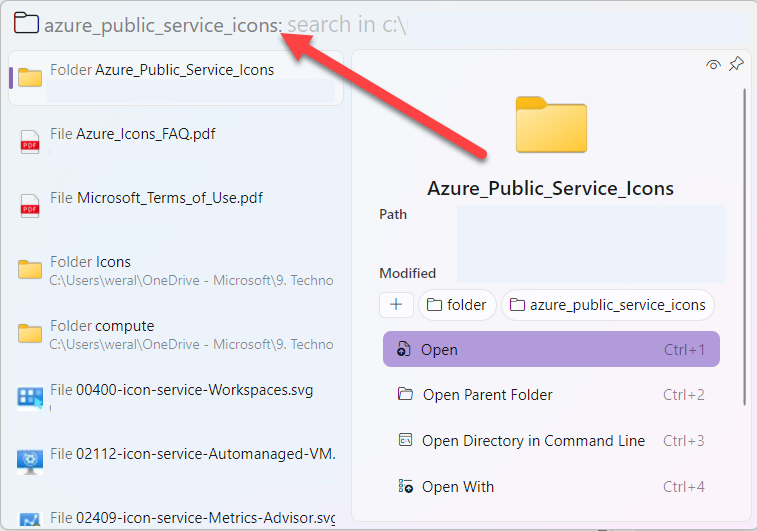Image resolution: width=757 pixels, height=531 pixels.
Task: Add tag with plus button
Action: click(x=396, y=305)
